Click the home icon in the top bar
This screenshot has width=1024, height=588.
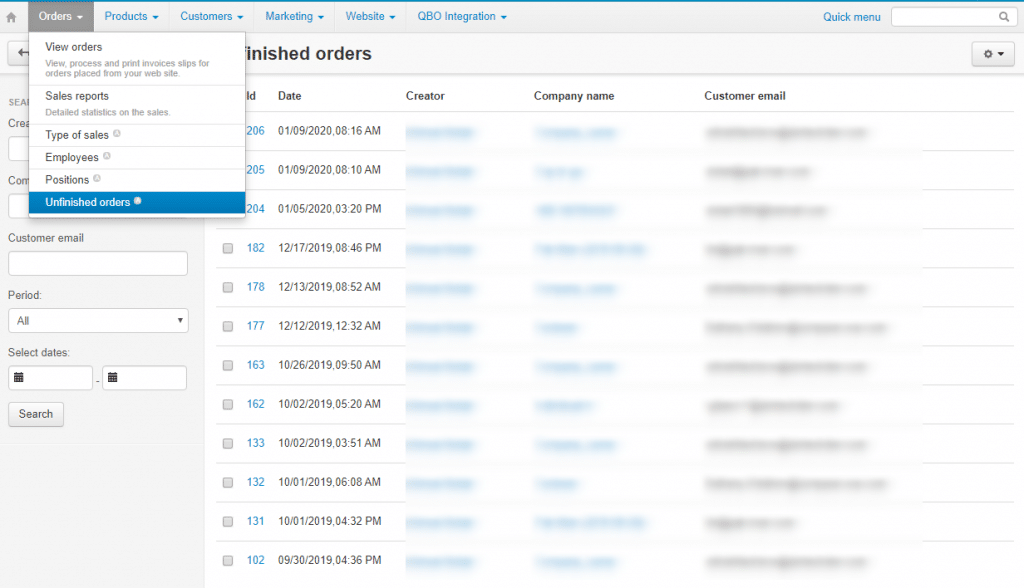pyautogui.click(x=12, y=17)
